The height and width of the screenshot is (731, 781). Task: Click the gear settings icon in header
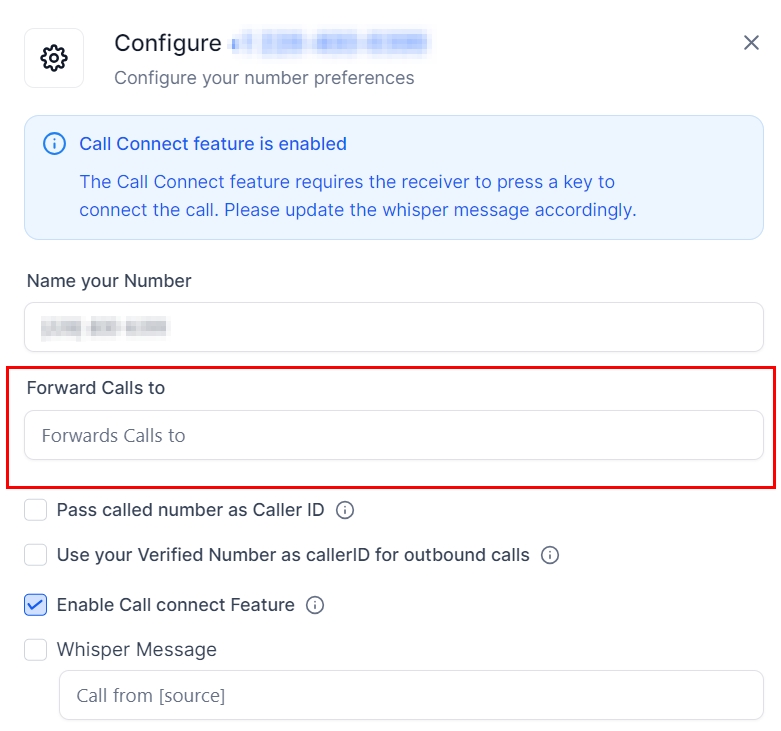54,58
